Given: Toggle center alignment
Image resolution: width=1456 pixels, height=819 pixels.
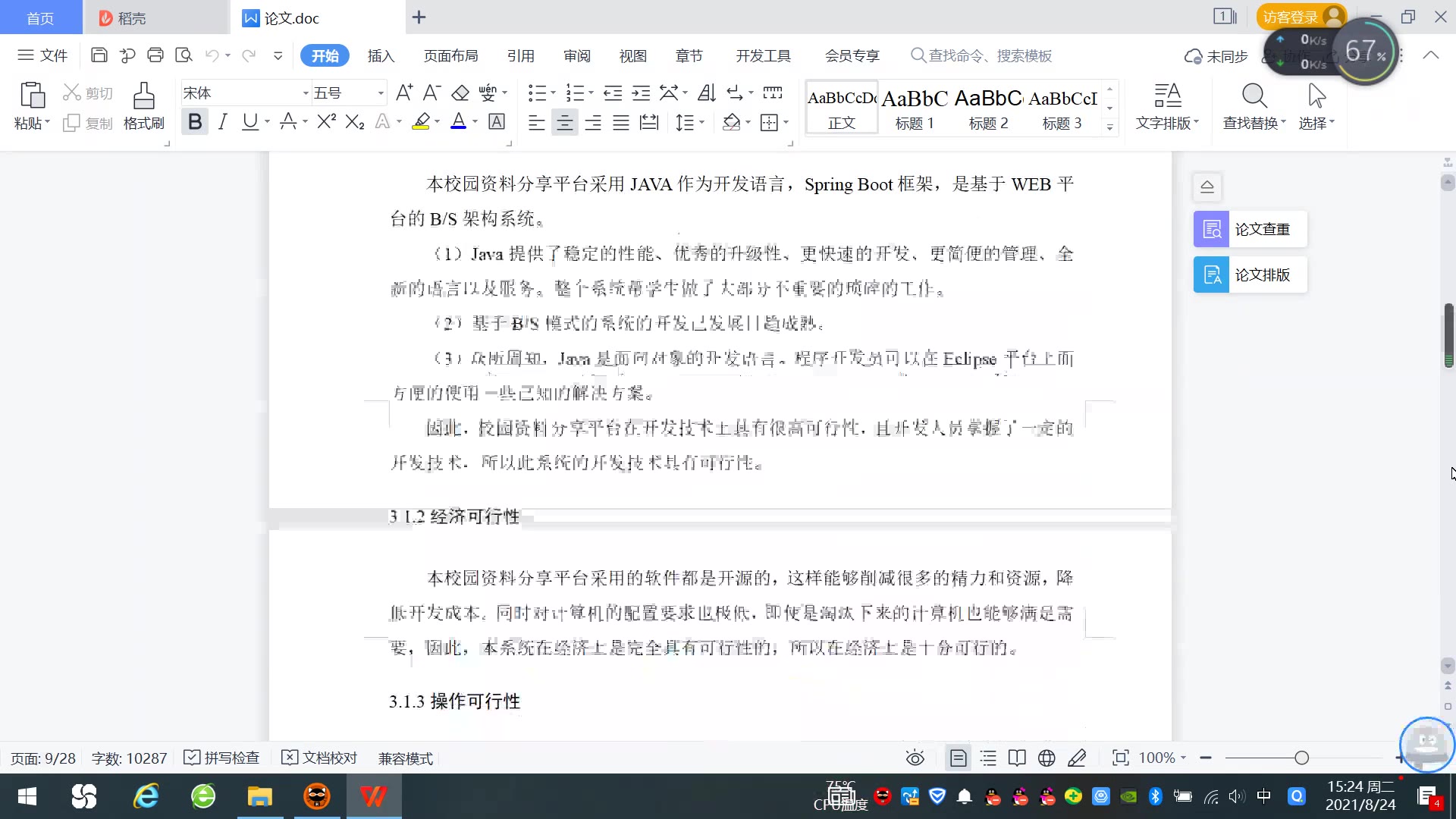Looking at the screenshot, I should [564, 122].
